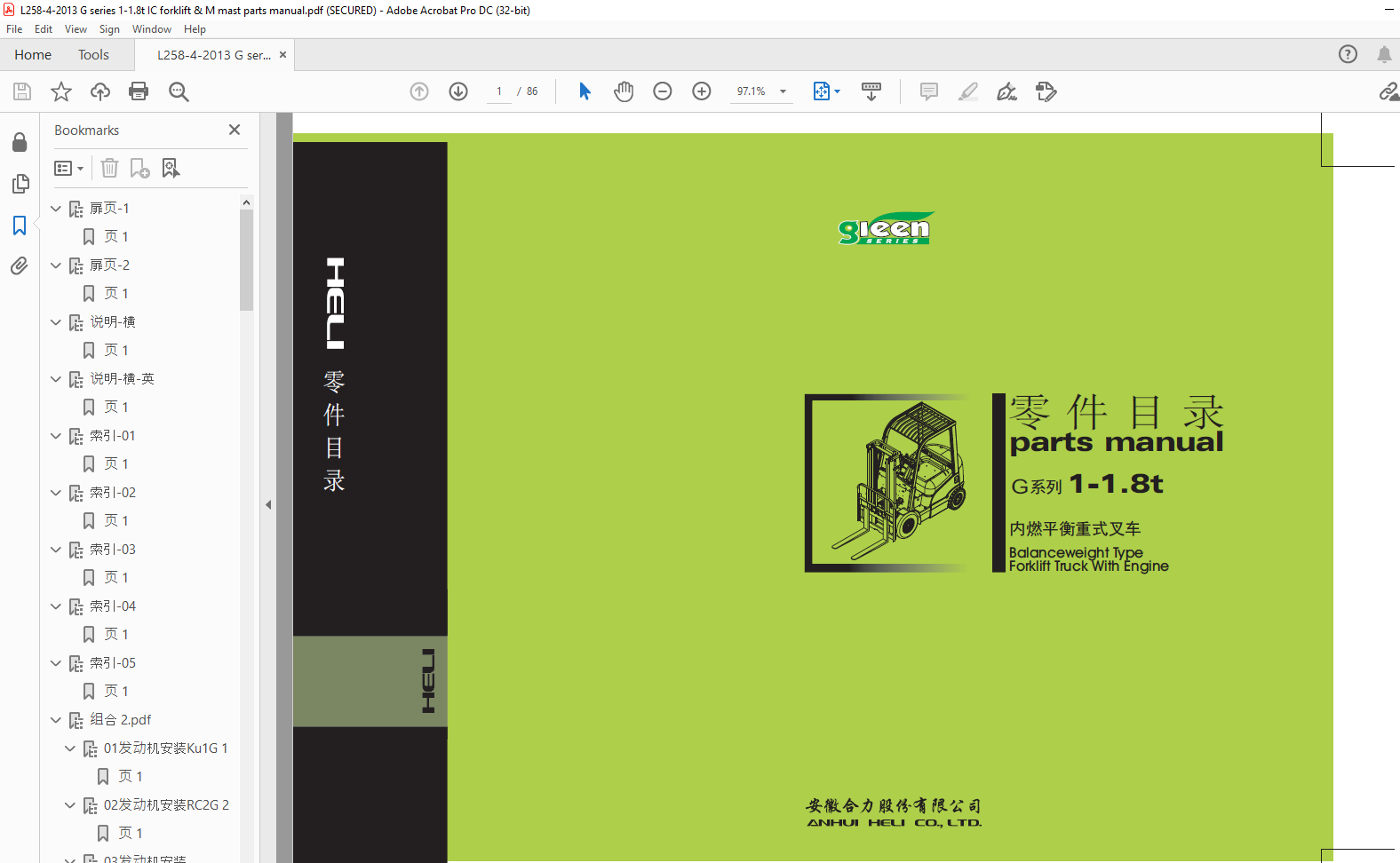The width and height of the screenshot is (1400, 863).
Task: Select 页 1 under 01发动机安装Ku1G 1
Action: pos(131,777)
